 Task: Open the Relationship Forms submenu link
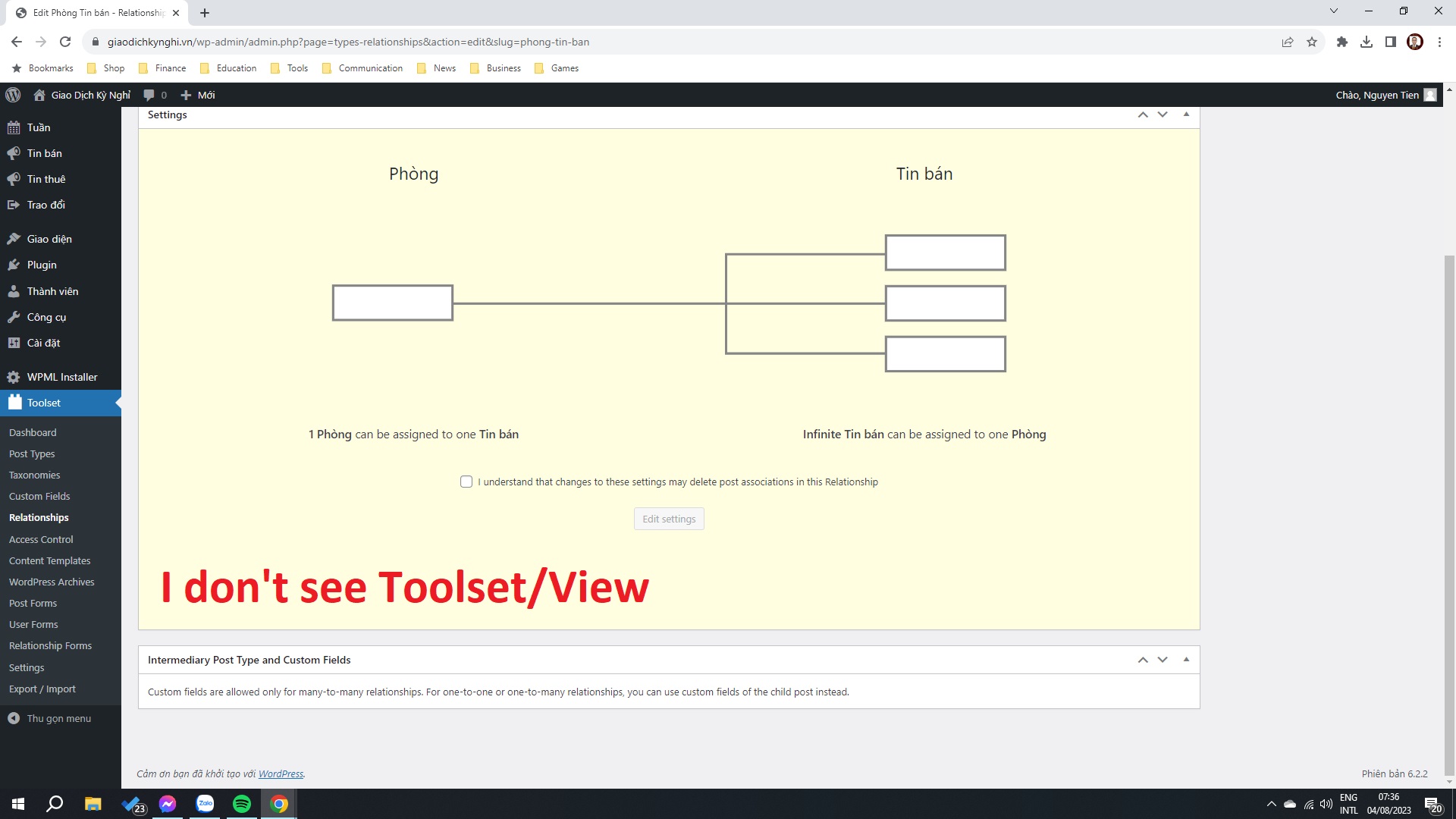coord(50,645)
